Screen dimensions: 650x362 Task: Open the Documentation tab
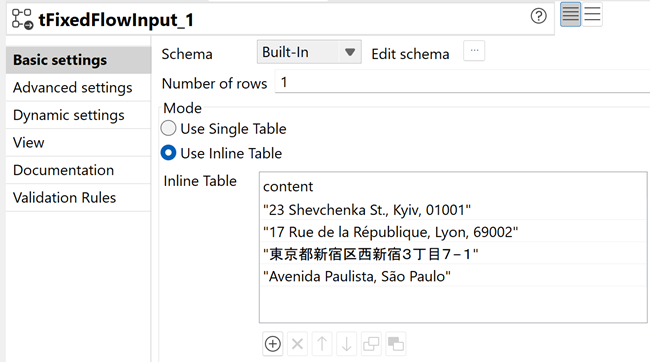click(x=78, y=170)
